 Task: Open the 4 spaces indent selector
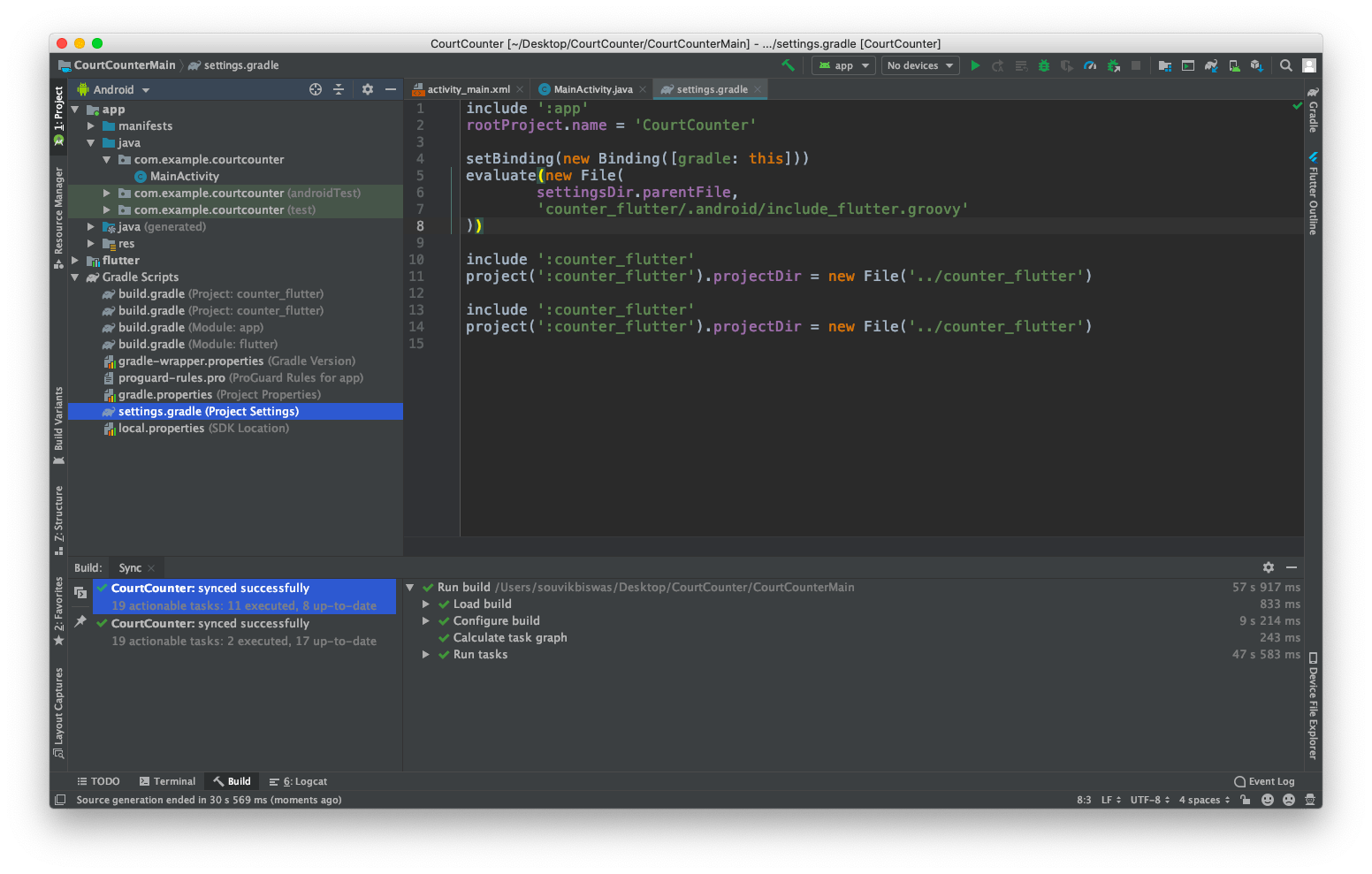(x=1204, y=800)
